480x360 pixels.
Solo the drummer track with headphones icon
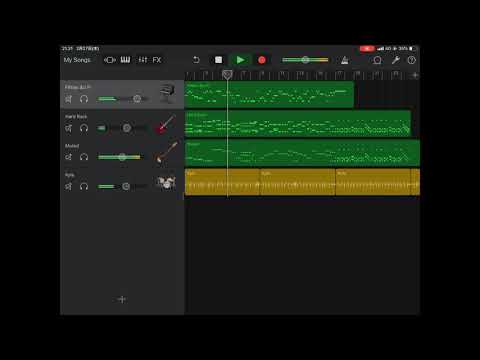[84, 186]
